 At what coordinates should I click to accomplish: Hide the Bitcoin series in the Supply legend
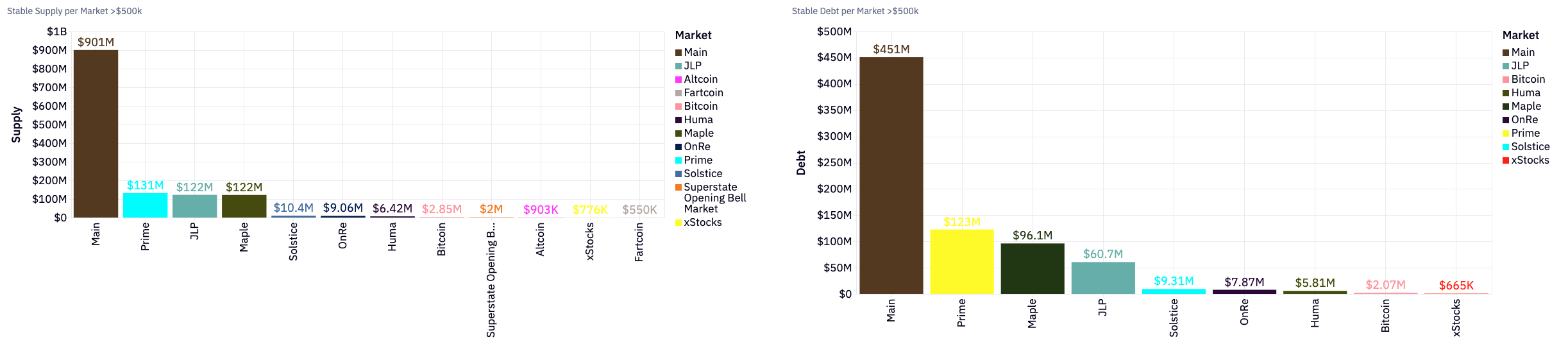[700, 107]
